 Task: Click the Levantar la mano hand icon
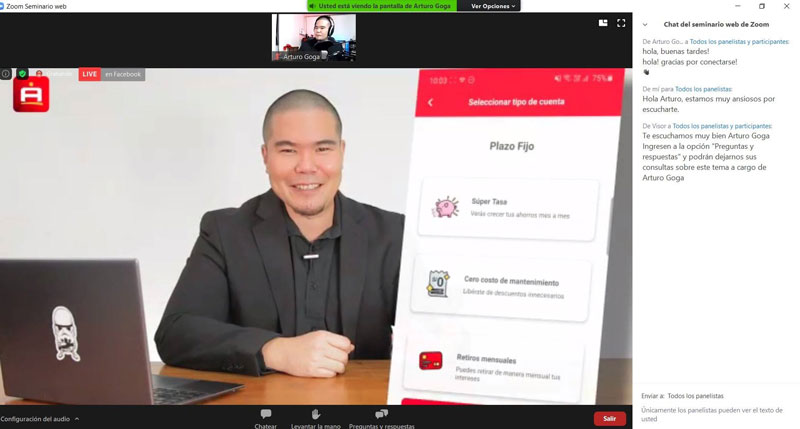point(316,414)
